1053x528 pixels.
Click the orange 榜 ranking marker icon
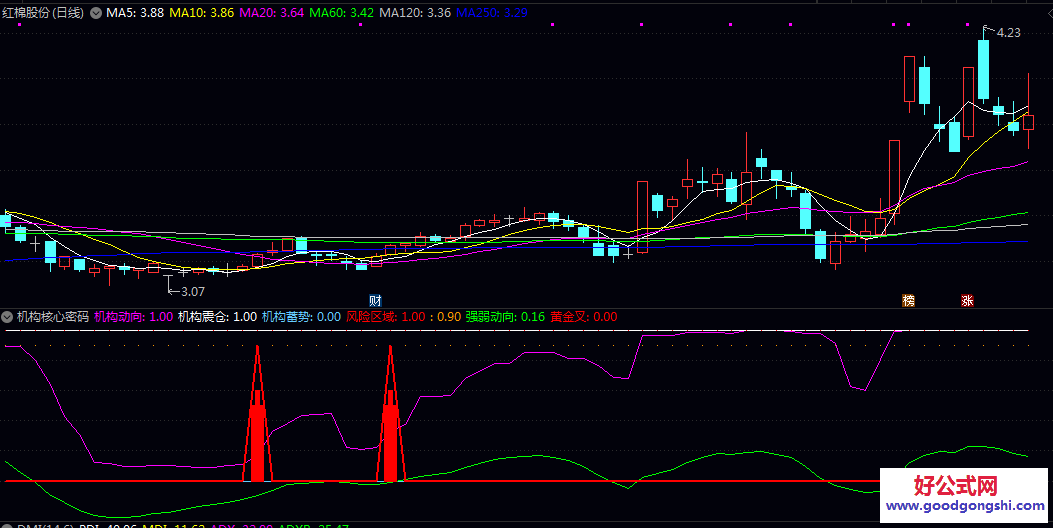click(x=908, y=300)
